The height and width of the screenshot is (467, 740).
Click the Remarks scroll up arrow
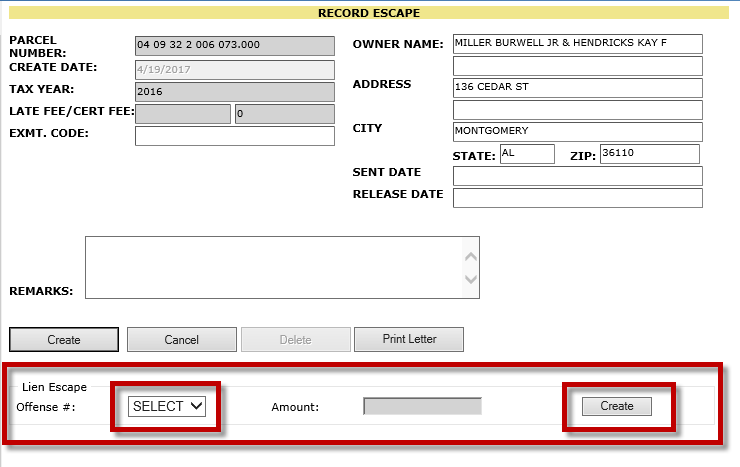[471, 257]
